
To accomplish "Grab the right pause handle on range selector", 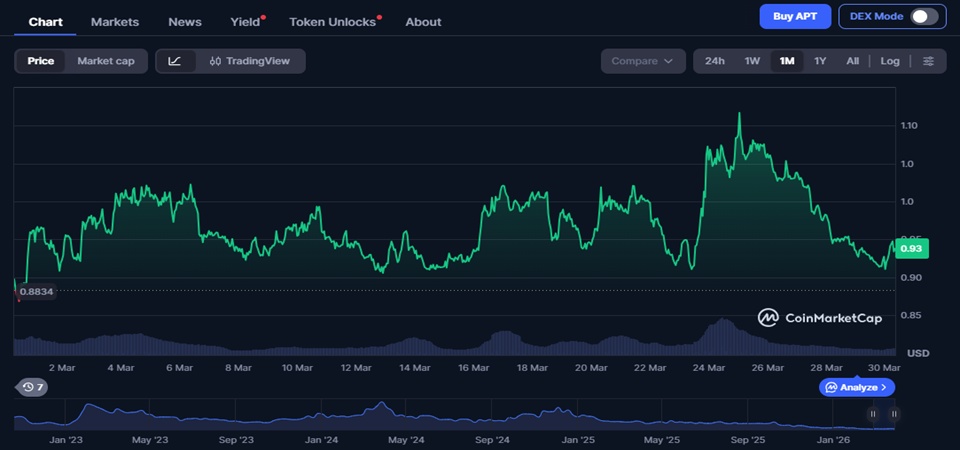I will pos(894,414).
